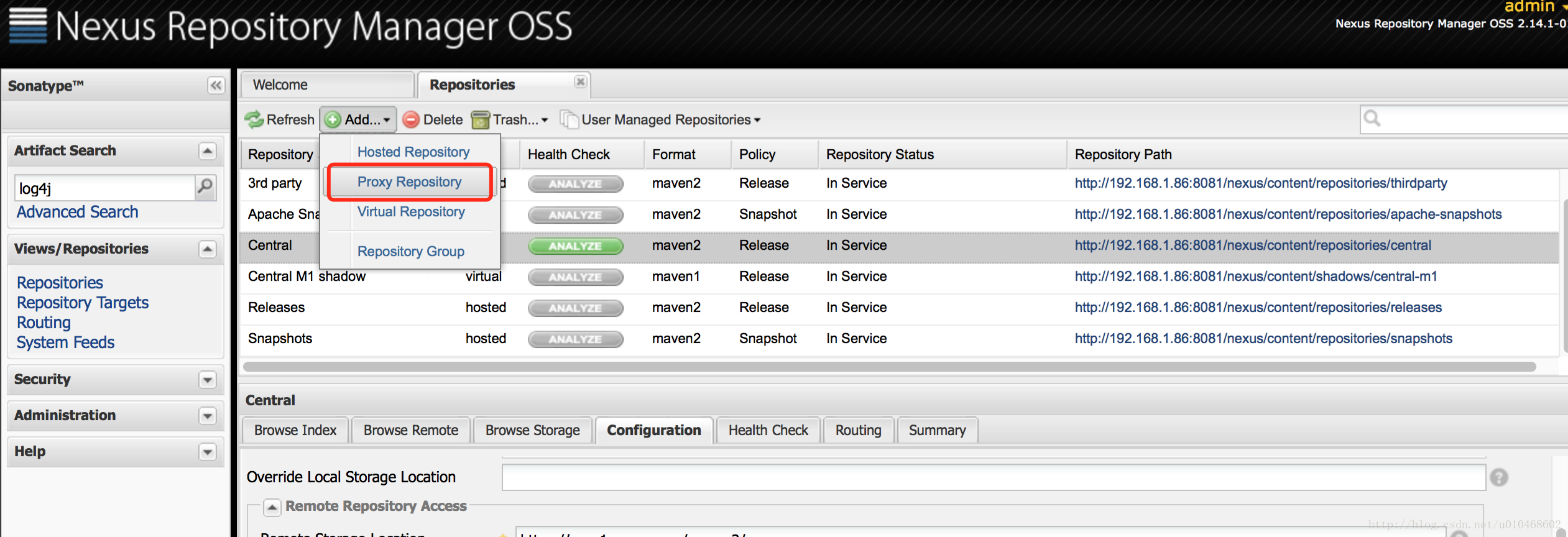Viewport: 1568px width, 537px height.
Task: Switch to Configuration tab
Action: coord(653,430)
